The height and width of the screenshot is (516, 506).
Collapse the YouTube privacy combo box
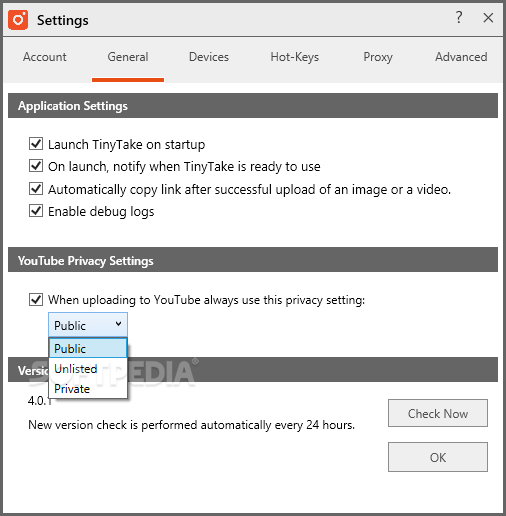88,325
